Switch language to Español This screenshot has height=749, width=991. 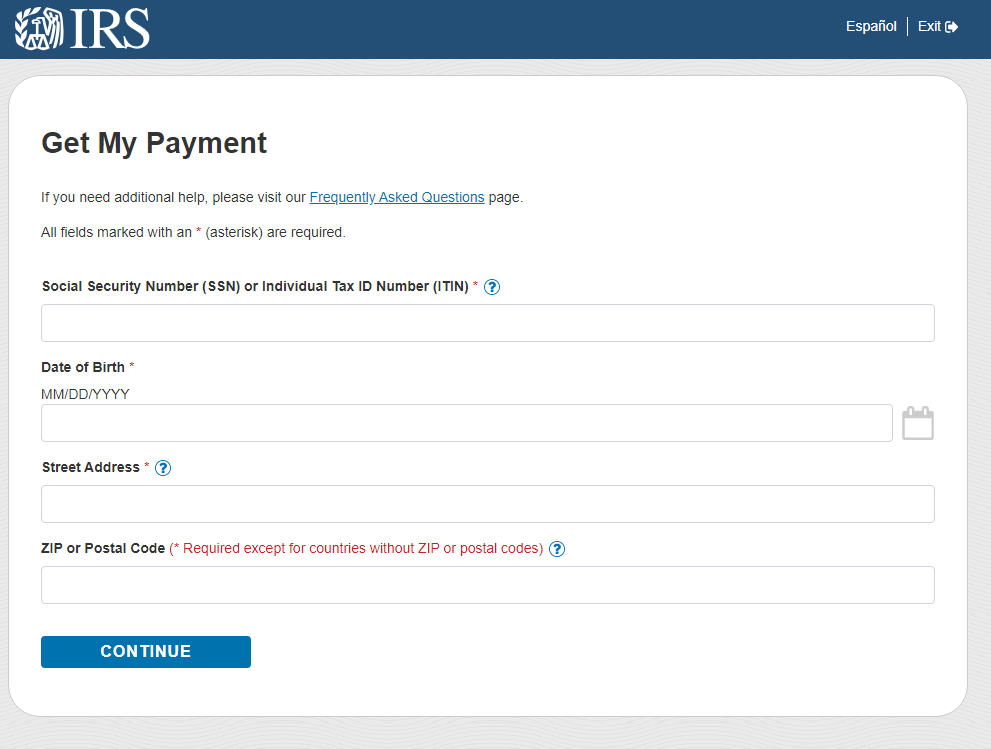(871, 27)
